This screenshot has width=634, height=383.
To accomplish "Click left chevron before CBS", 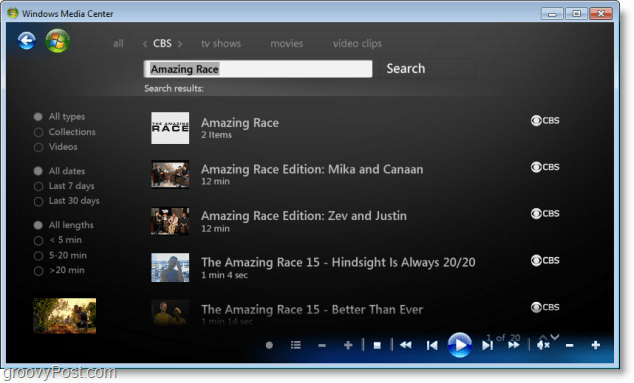I will click(x=145, y=44).
